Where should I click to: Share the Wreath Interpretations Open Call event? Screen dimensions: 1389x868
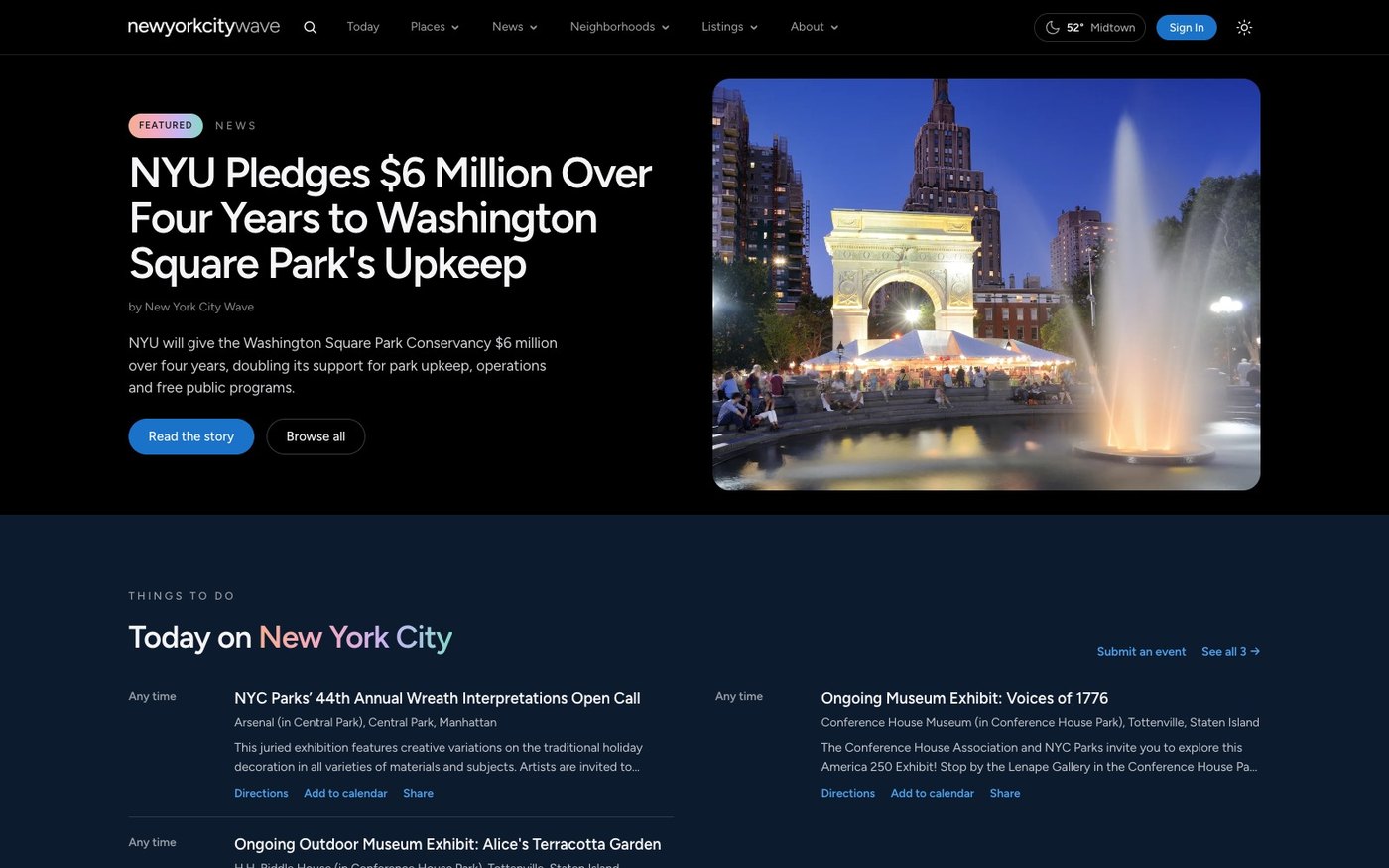point(418,794)
